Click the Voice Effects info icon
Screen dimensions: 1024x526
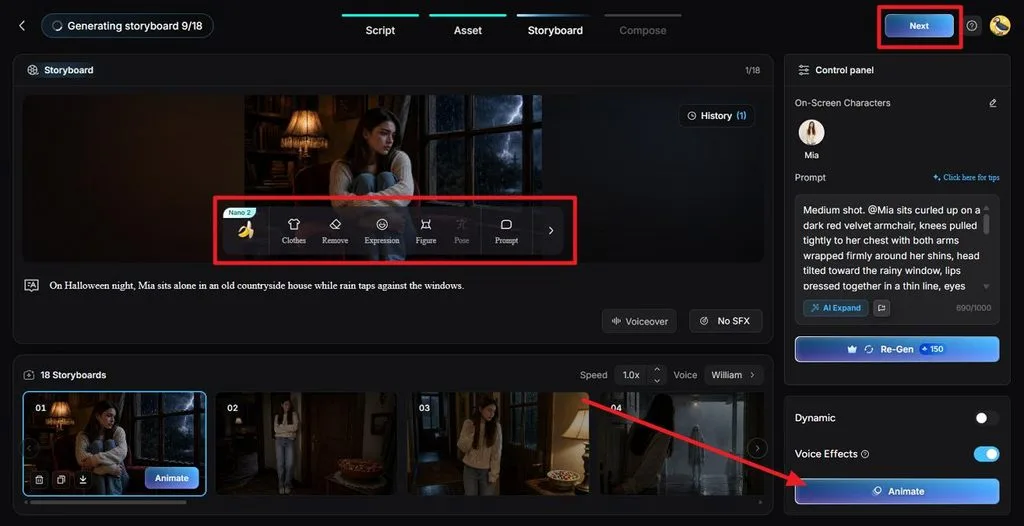coord(865,454)
